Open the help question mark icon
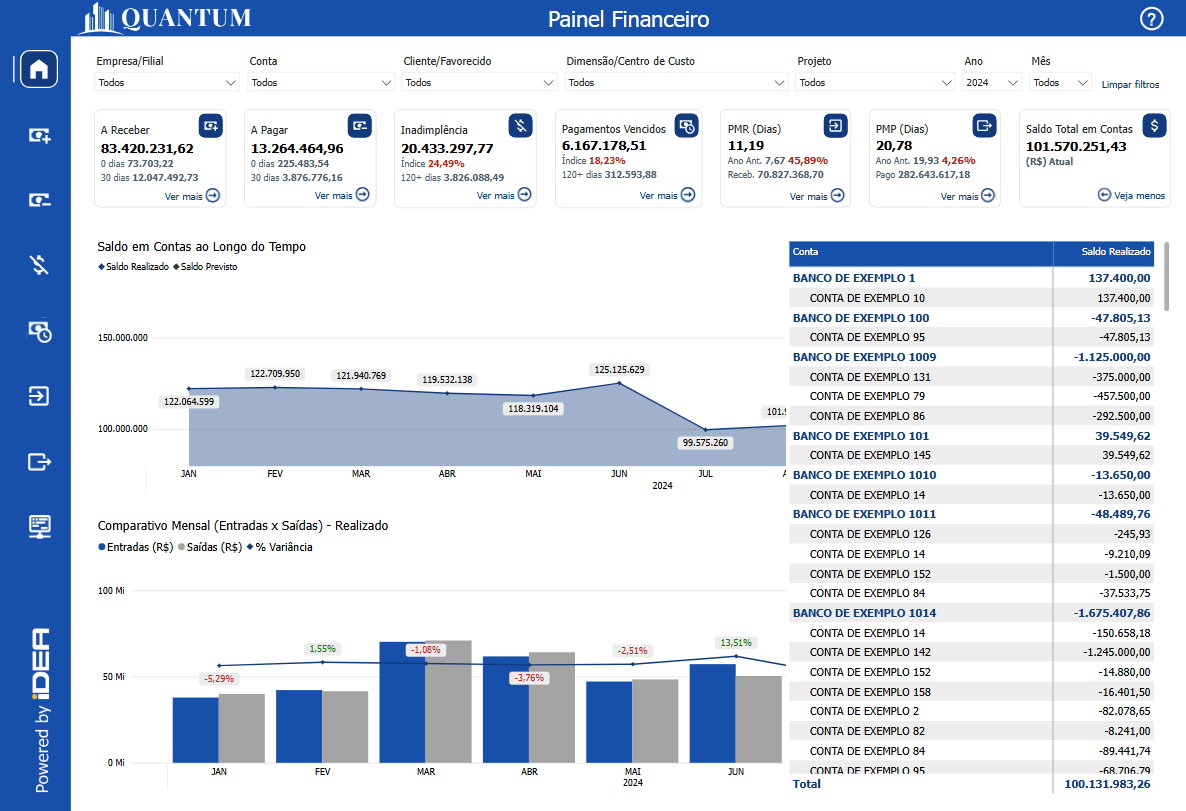1186x811 pixels. [x=1151, y=19]
